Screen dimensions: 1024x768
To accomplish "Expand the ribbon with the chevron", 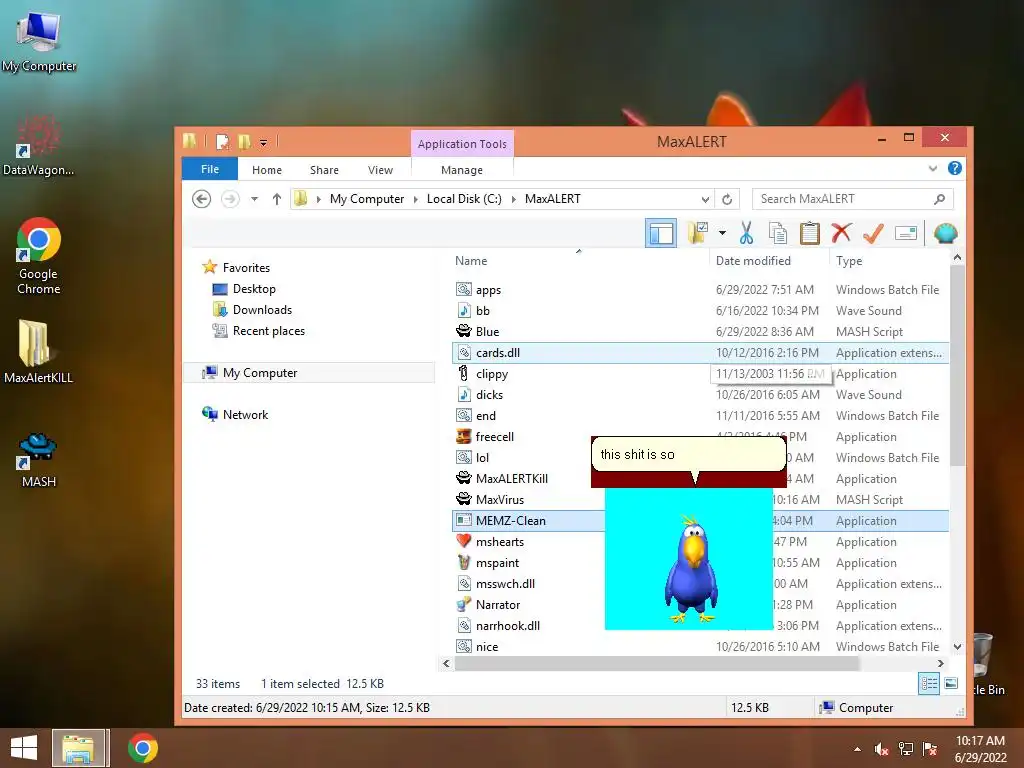I will (933, 168).
